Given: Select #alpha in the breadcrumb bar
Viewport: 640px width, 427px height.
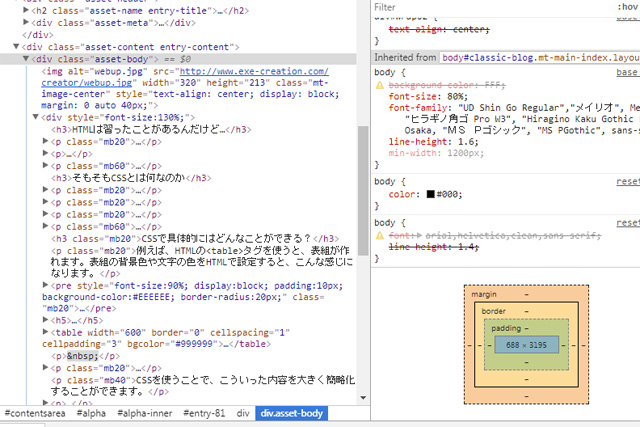Looking at the screenshot, I should [x=91, y=413].
